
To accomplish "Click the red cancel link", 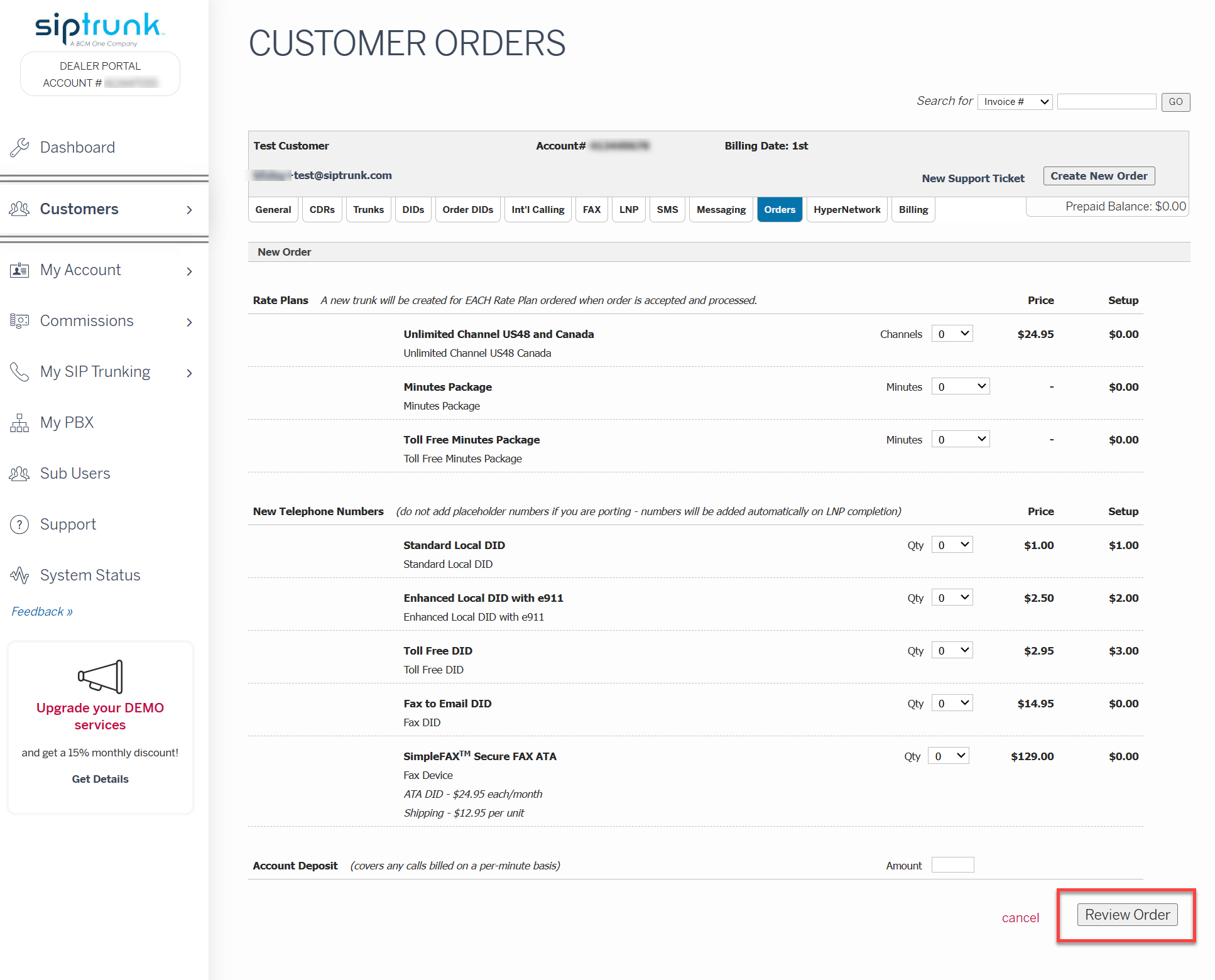I will (1020, 918).
